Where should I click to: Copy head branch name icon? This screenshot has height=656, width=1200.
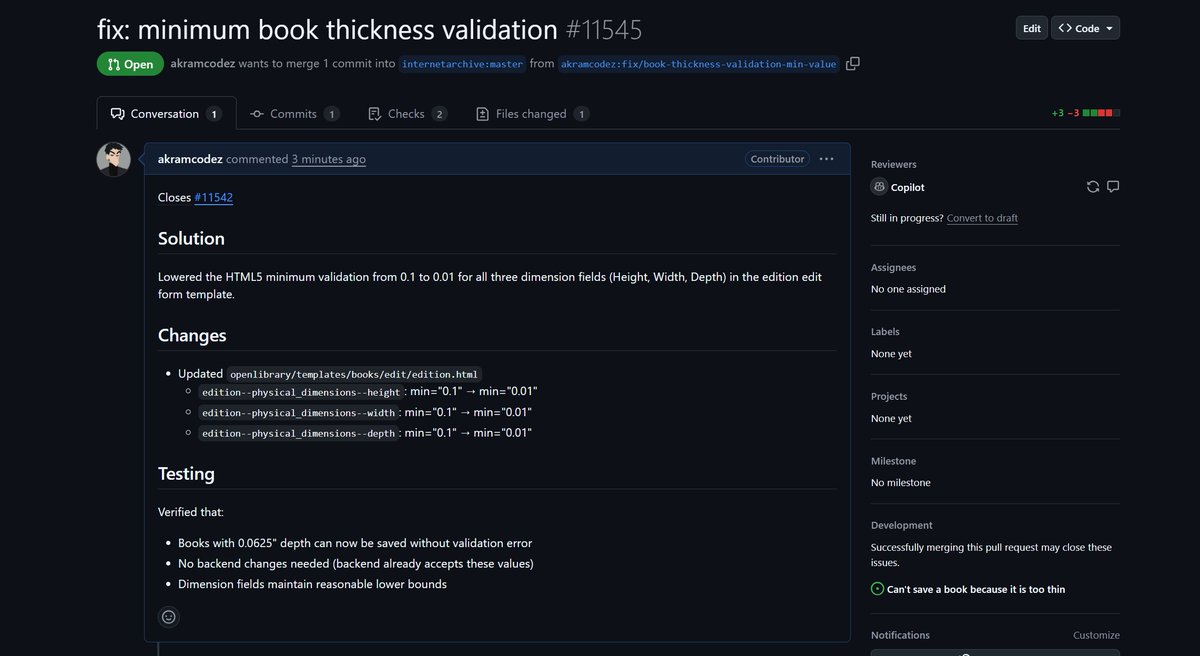pyautogui.click(x=852, y=64)
